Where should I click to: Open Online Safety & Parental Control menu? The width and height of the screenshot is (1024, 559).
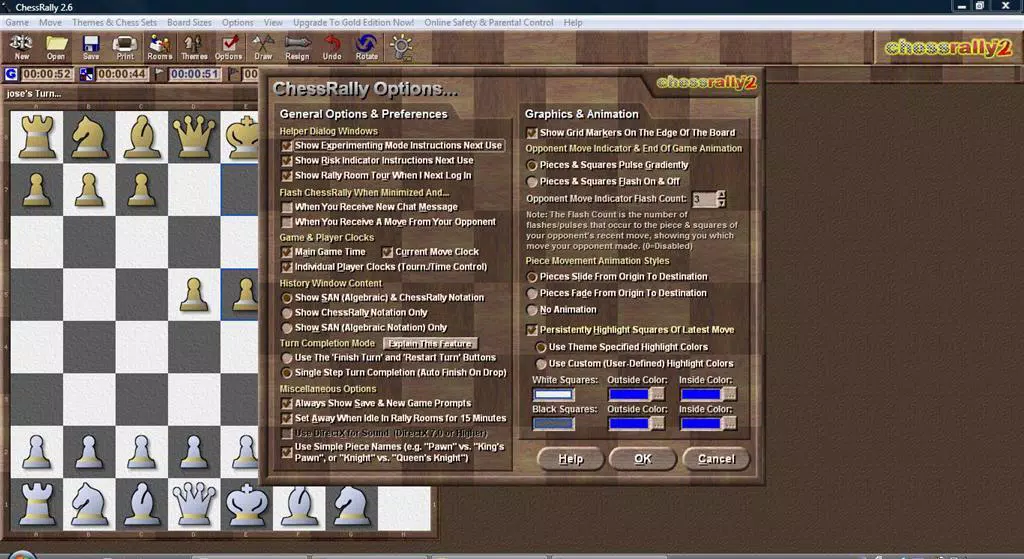(x=488, y=22)
